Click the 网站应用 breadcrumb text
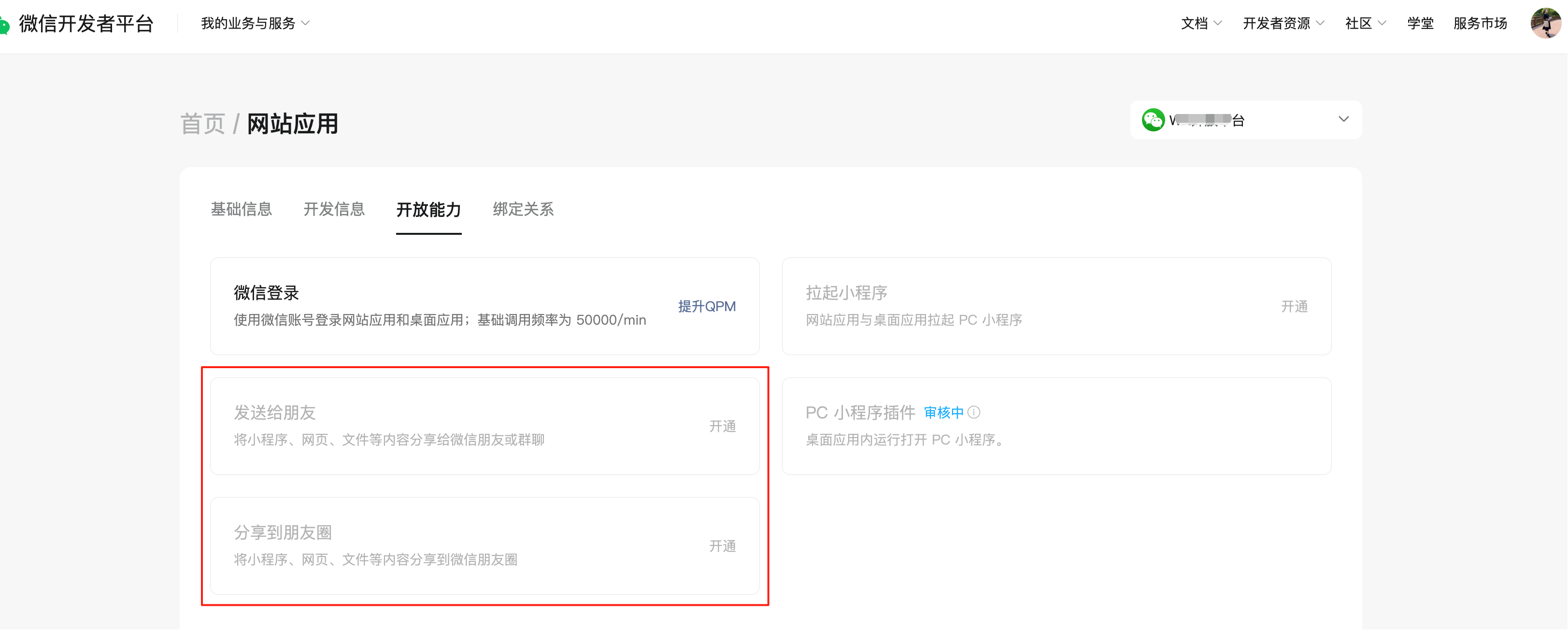The width and height of the screenshot is (1568, 630). pos(292,124)
